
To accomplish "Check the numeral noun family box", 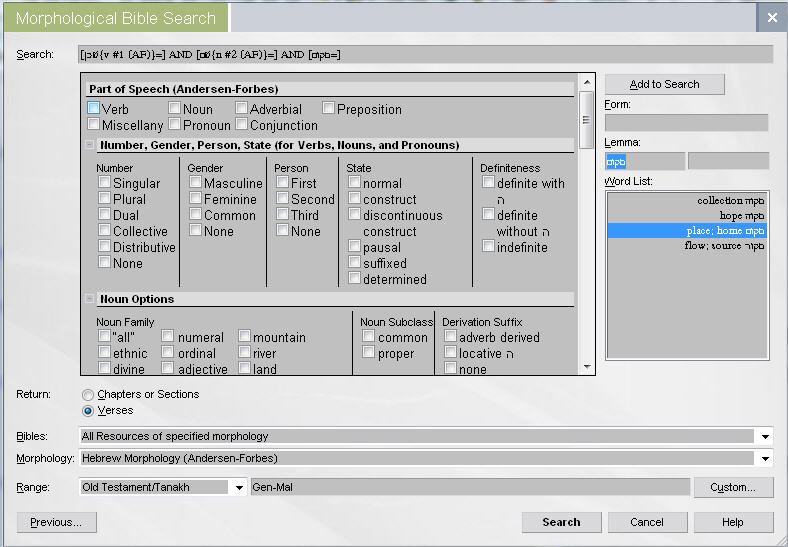I will [x=167, y=336].
